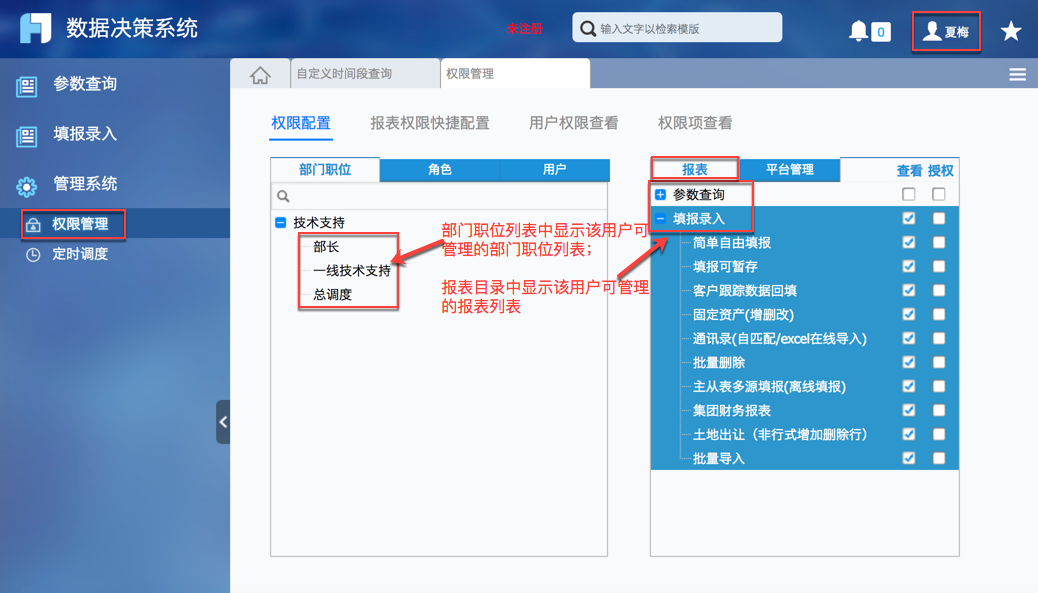This screenshot has width=1038, height=593.
Task: Click the 定时调度 clock icon
Action: pos(33,255)
